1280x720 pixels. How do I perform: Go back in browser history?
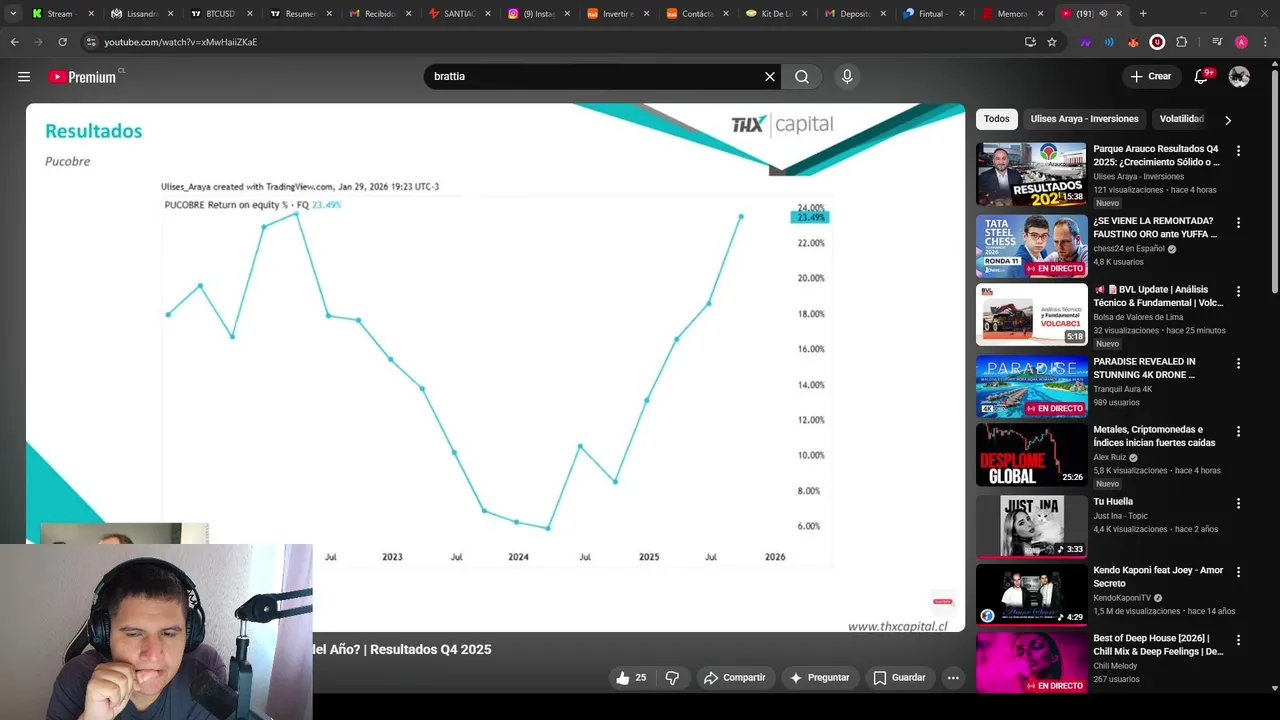coord(14,42)
